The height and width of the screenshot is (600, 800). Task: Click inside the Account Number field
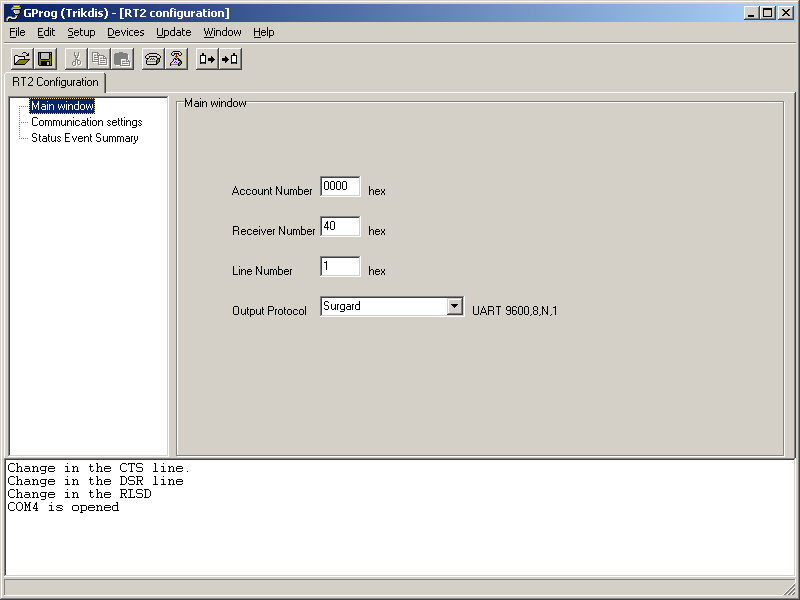[x=339, y=186]
